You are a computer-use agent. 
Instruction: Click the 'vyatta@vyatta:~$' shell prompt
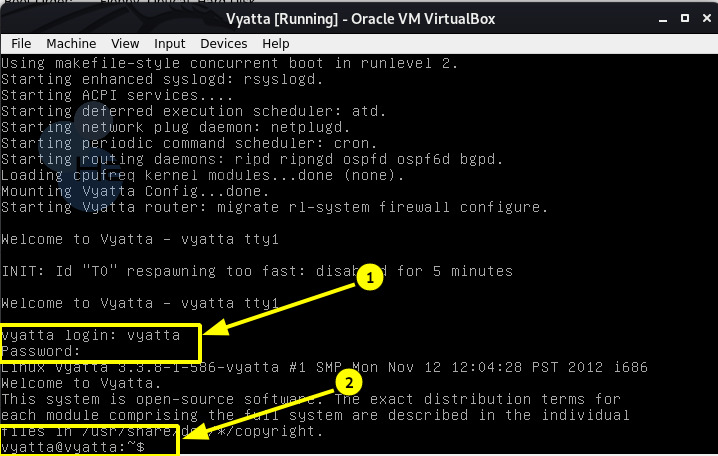73,447
